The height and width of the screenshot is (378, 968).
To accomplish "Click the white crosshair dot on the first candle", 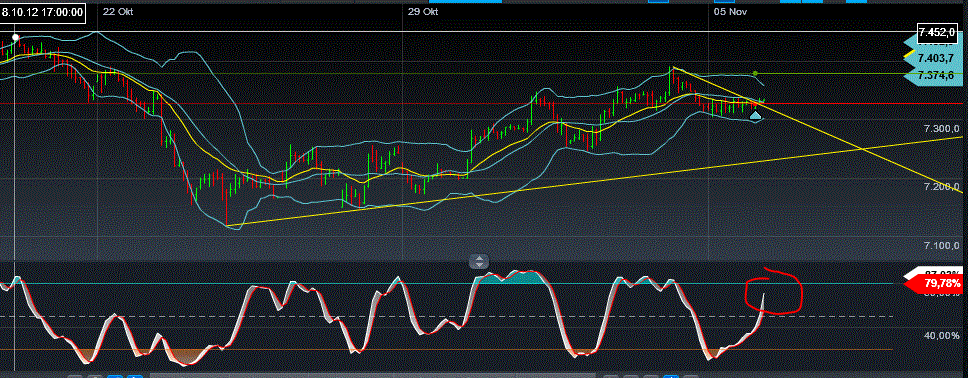I will pos(15,38).
